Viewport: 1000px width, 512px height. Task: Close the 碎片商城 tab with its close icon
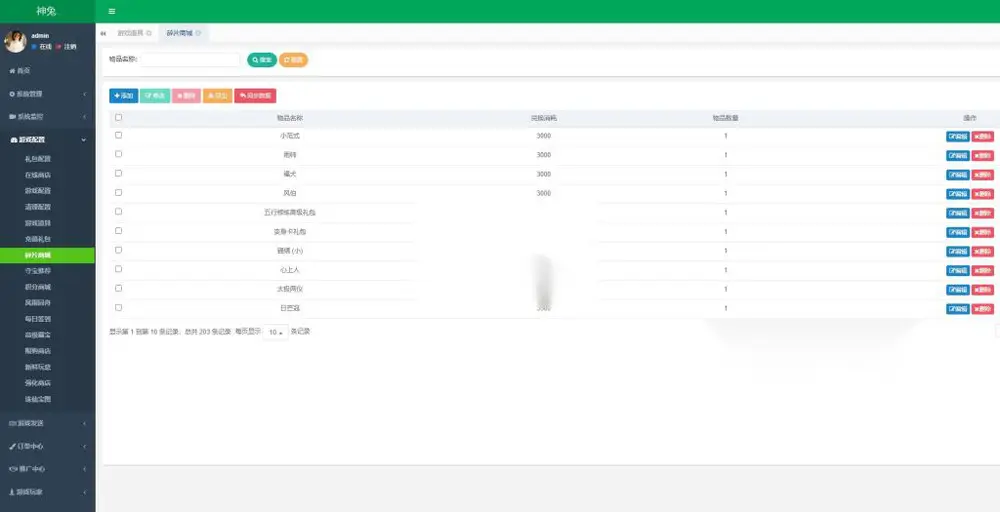tap(198, 33)
